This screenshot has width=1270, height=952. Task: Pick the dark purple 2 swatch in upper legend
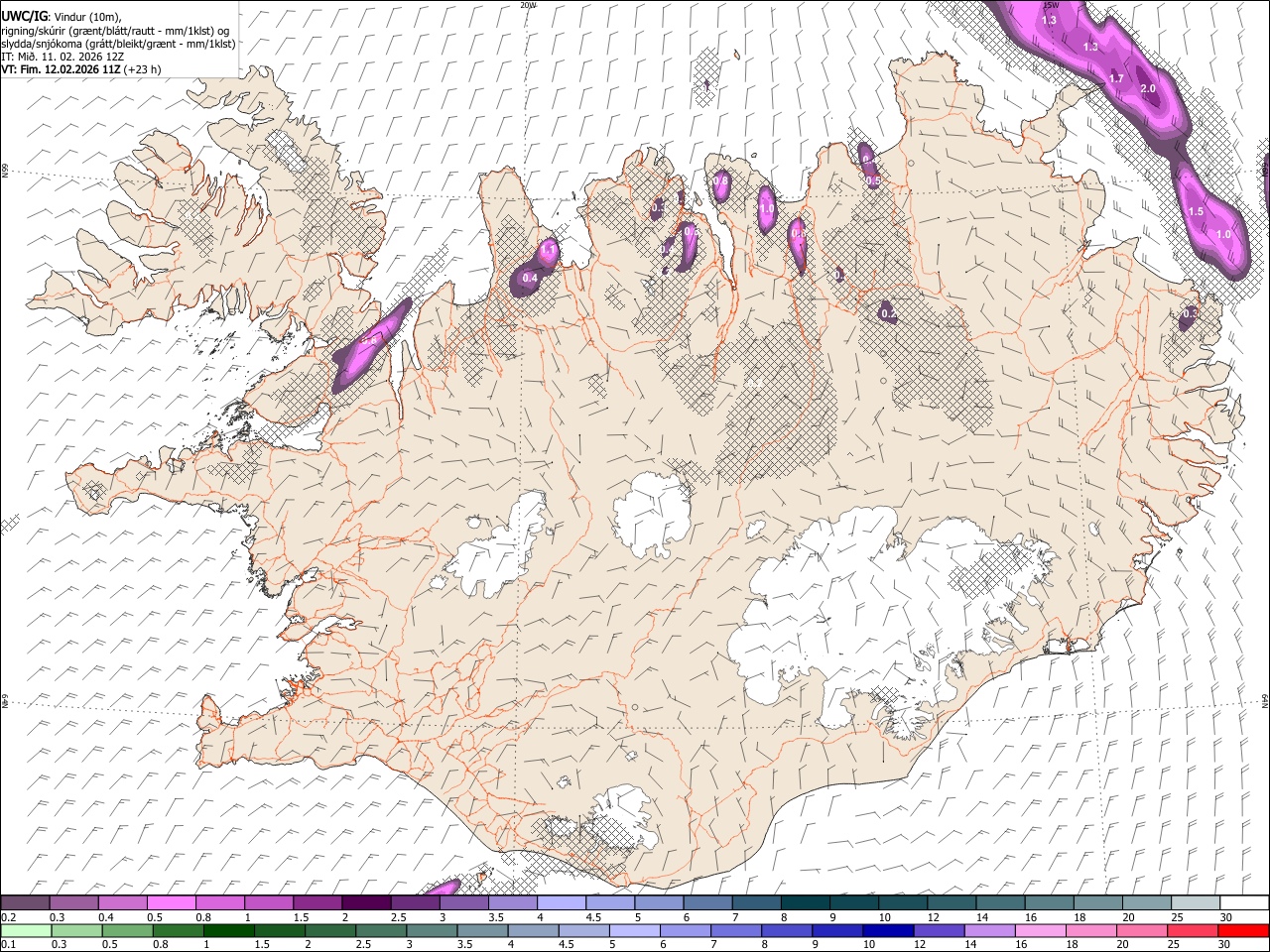pyautogui.click(x=366, y=903)
